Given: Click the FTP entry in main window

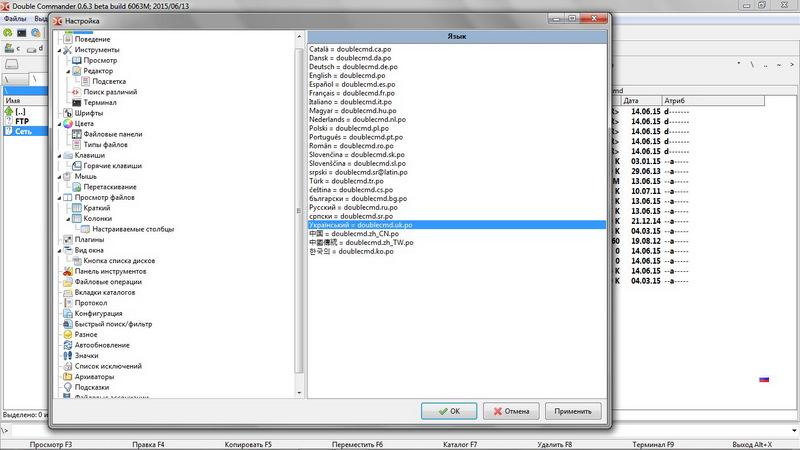Looking at the screenshot, I should (22, 121).
